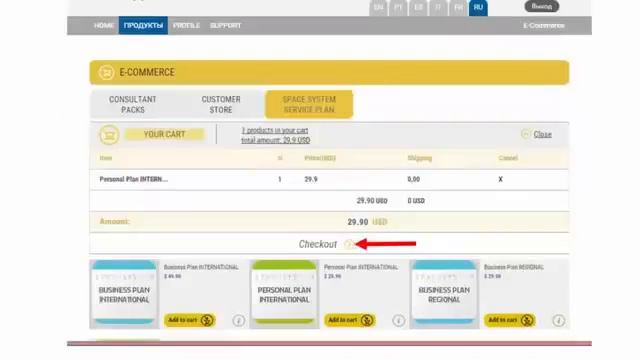640x360 pixels.
Task: Click the icon beside the Close link
Action: pos(526,134)
